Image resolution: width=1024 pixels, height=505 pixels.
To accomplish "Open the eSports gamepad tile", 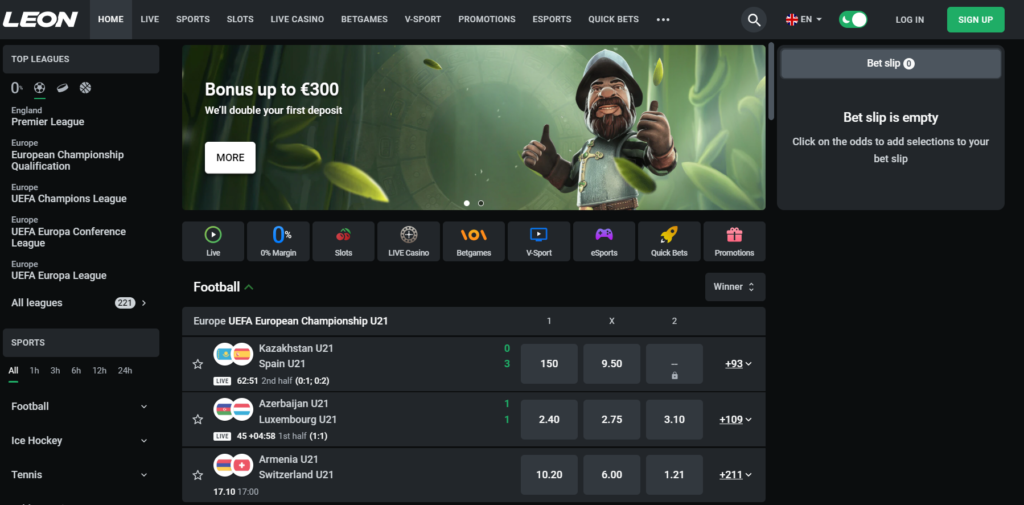I will click(604, 241).
